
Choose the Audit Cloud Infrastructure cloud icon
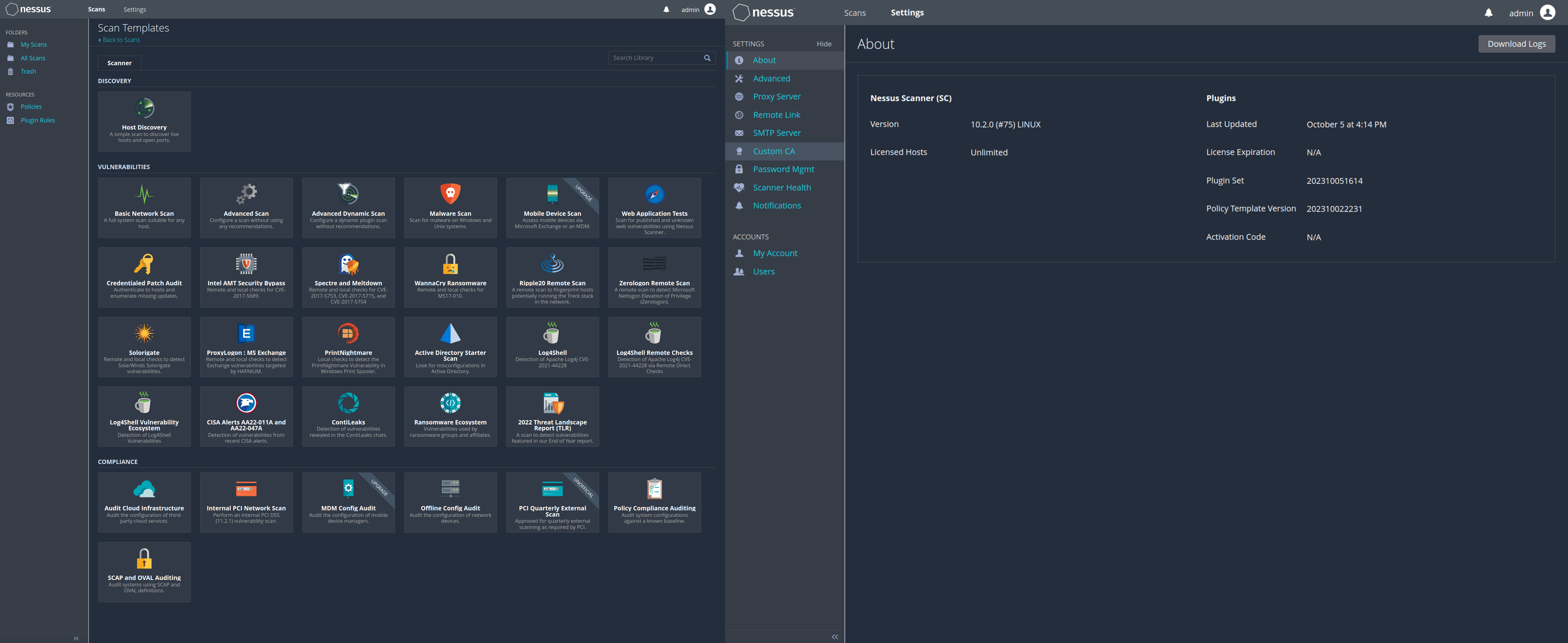[x=144, y=488]
